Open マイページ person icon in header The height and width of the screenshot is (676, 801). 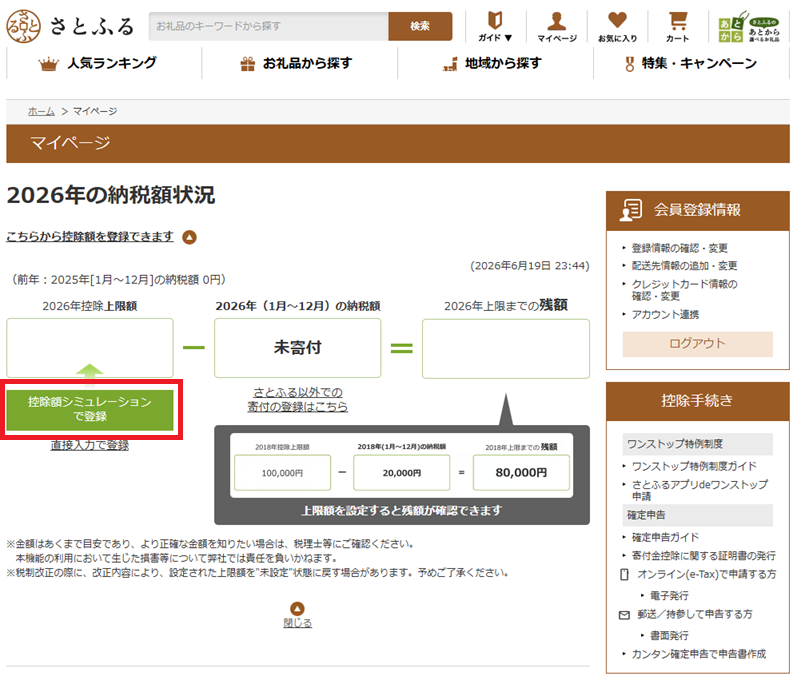click(557, 27)
